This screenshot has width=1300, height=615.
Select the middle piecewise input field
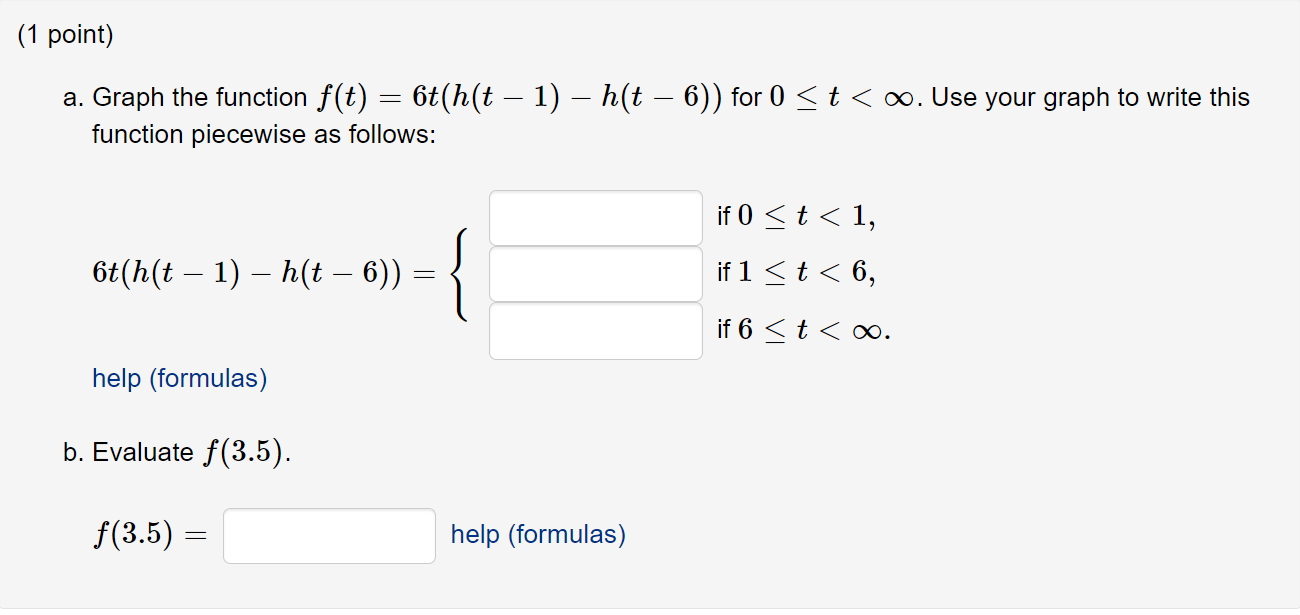[x=595, y=274]
